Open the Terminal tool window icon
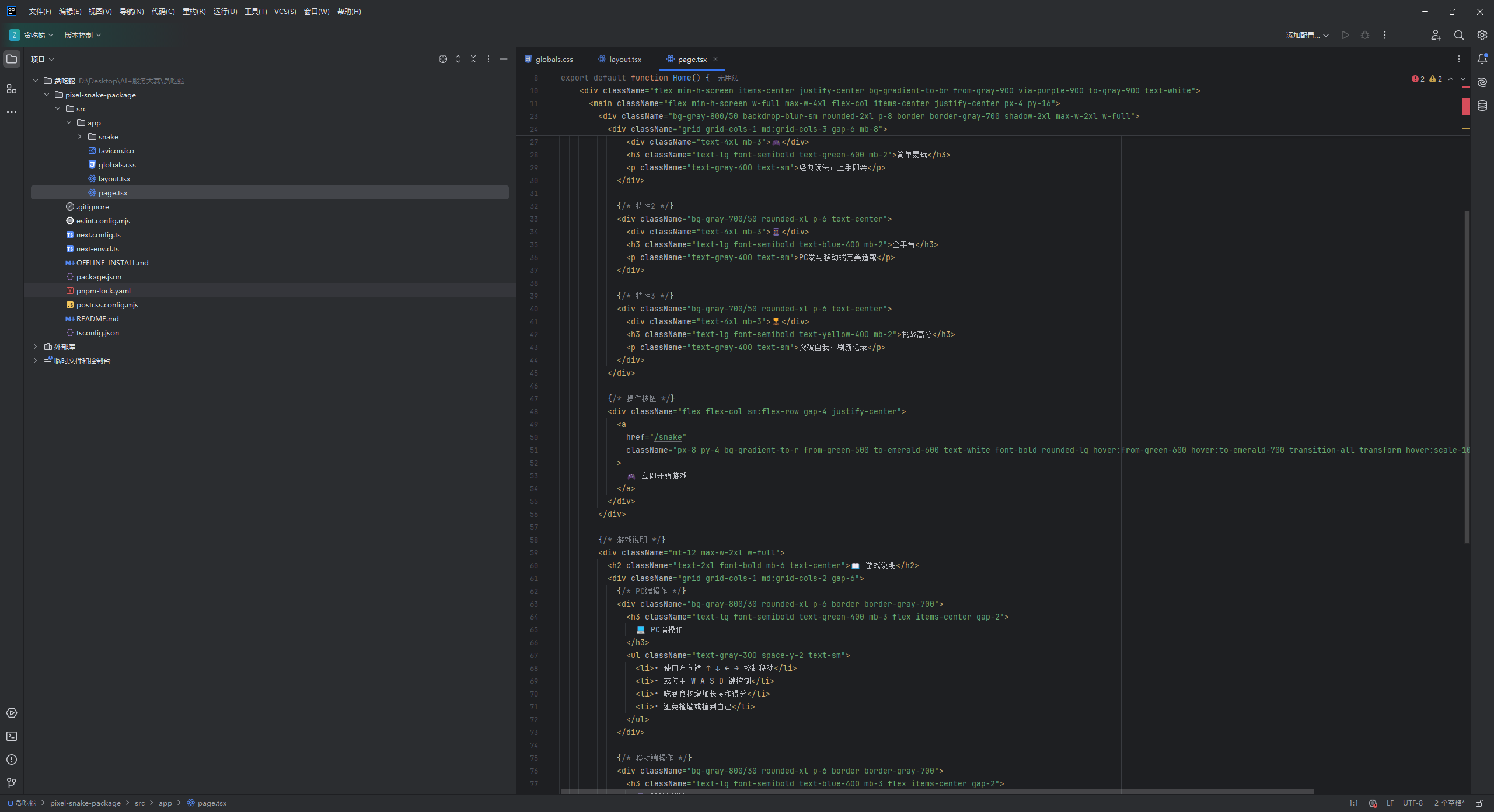The width and height of the screenshot is (1494, 812). click(x=12, y=736)
